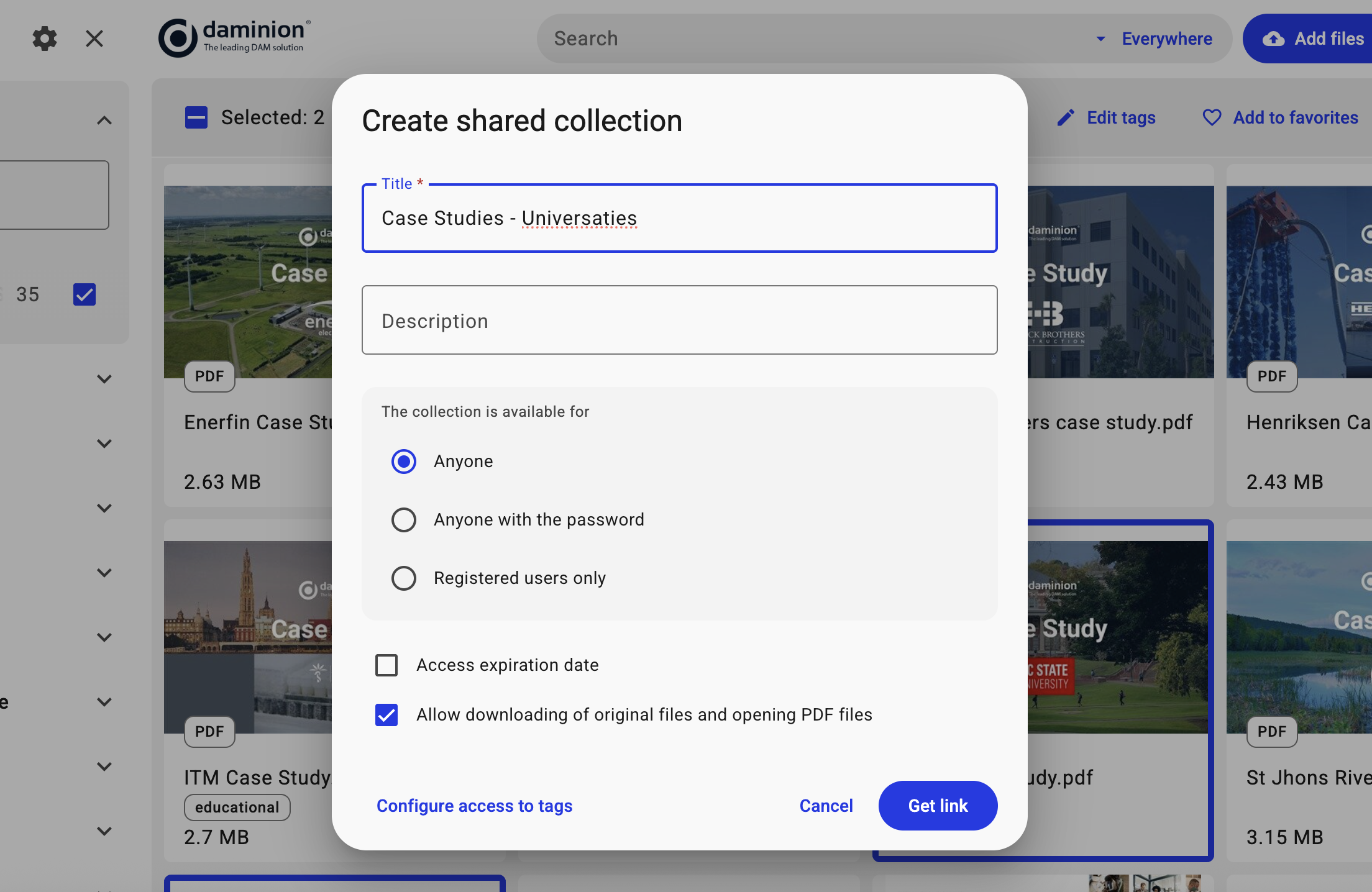Click into the Description field
1372x892 pixels.
(679, 321)
